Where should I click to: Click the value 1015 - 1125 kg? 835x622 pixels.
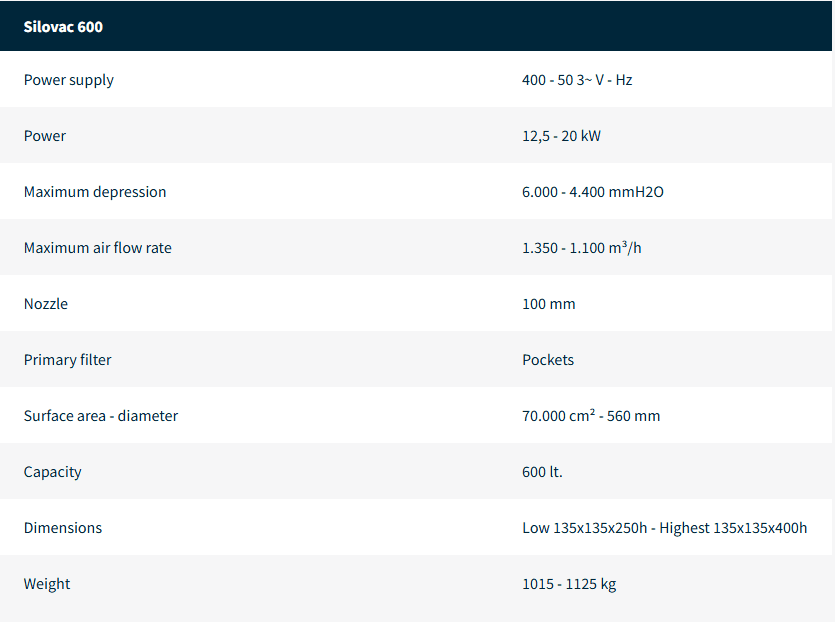click(x=569, y=584)
